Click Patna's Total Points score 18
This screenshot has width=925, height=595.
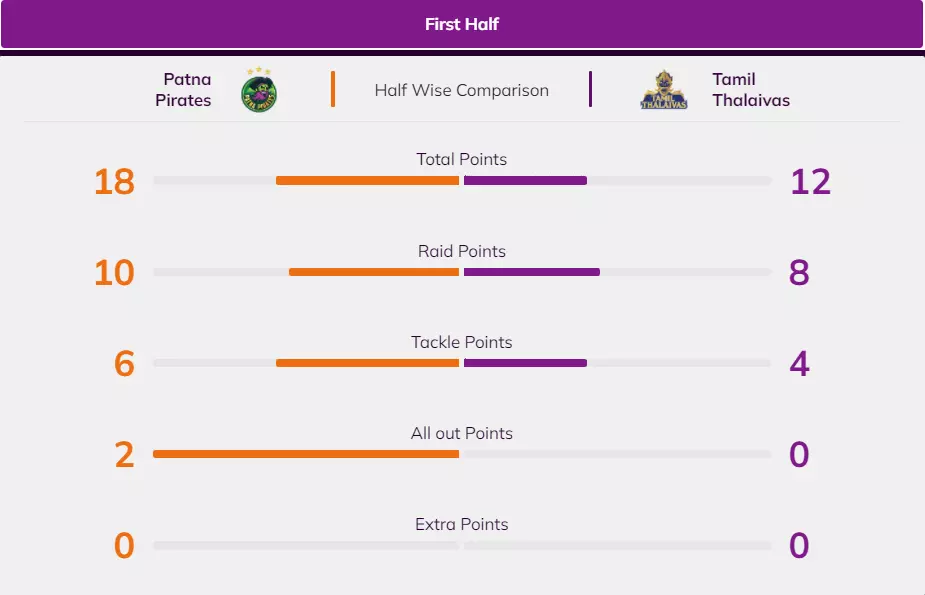pos(114,182)
